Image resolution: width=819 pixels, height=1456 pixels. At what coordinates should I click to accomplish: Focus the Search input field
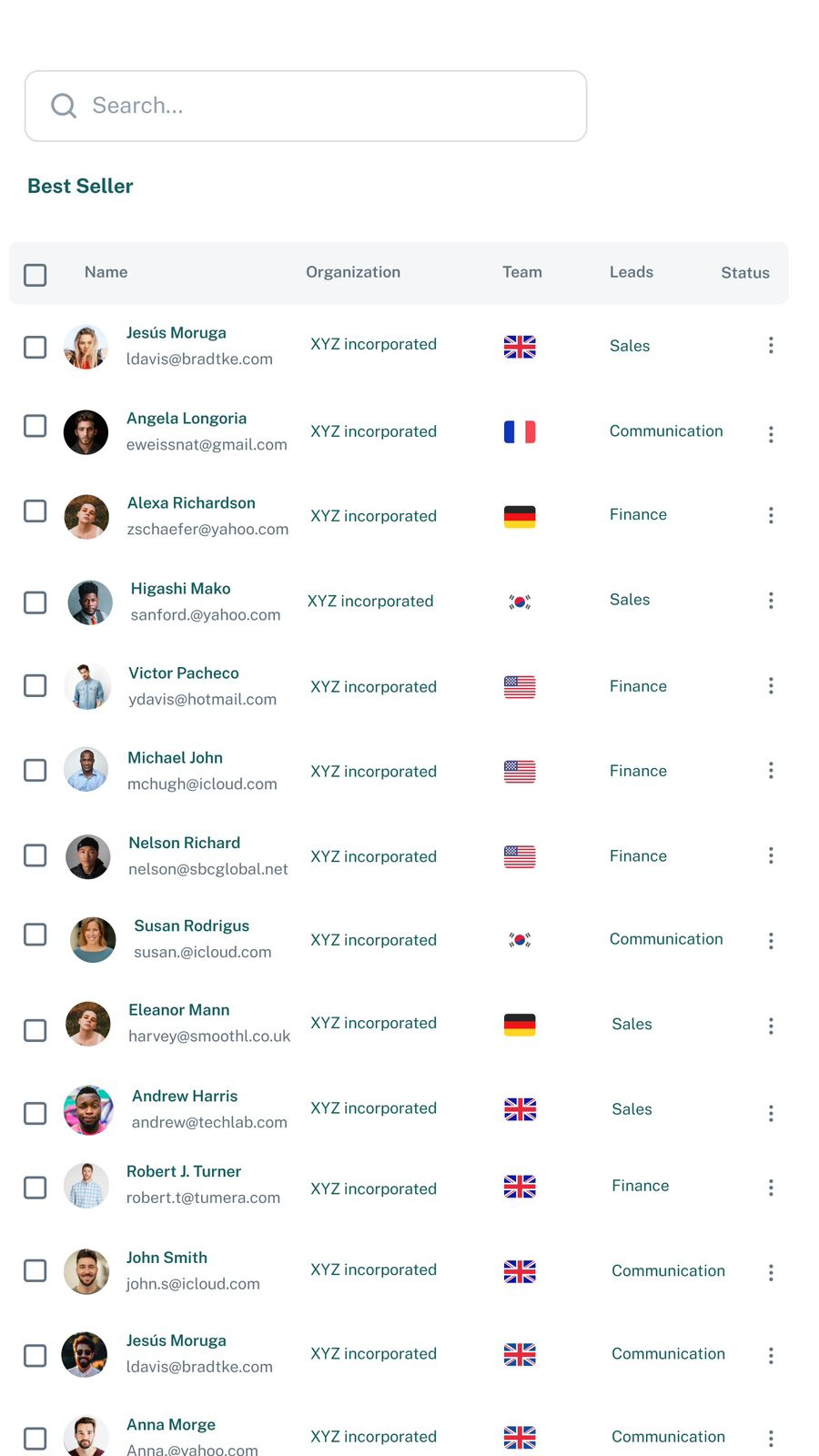coord(328,106)
